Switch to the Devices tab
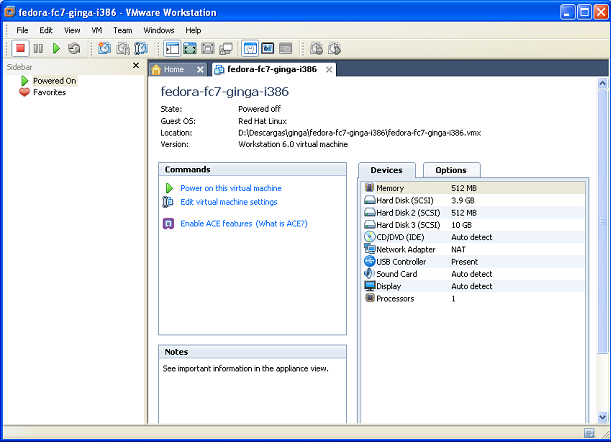Viewport: 611px width, 443px height. [387, 170]
